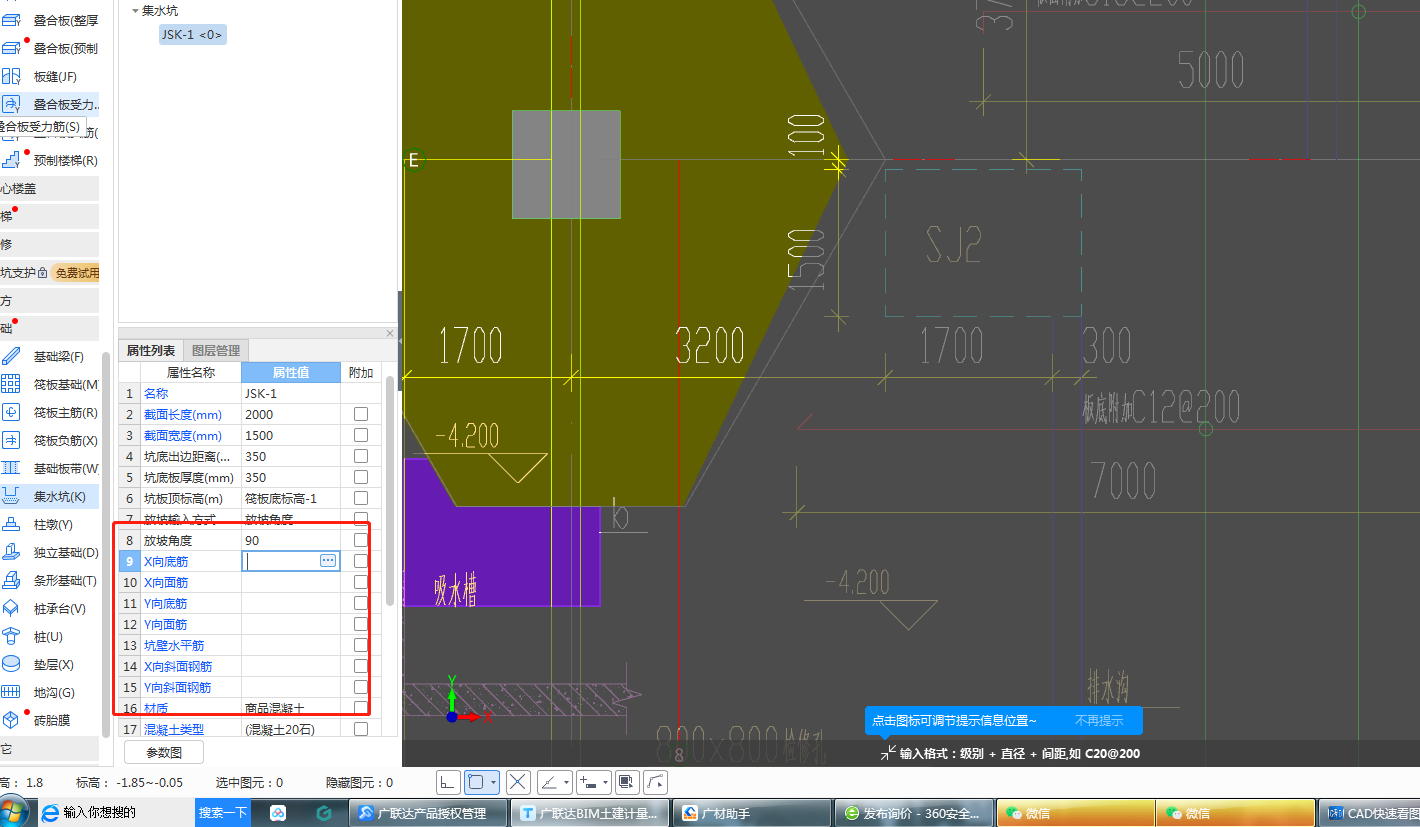
Task: Select 筏板负筋(X) raft negative rebar
Action: pyautogui.click(x=50, y=441)
